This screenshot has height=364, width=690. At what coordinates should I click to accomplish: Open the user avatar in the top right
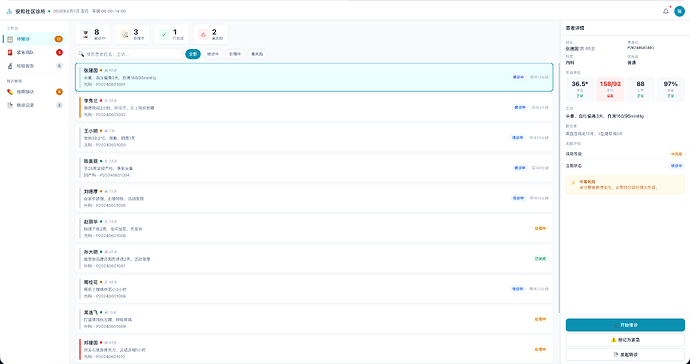coord(679,11)
